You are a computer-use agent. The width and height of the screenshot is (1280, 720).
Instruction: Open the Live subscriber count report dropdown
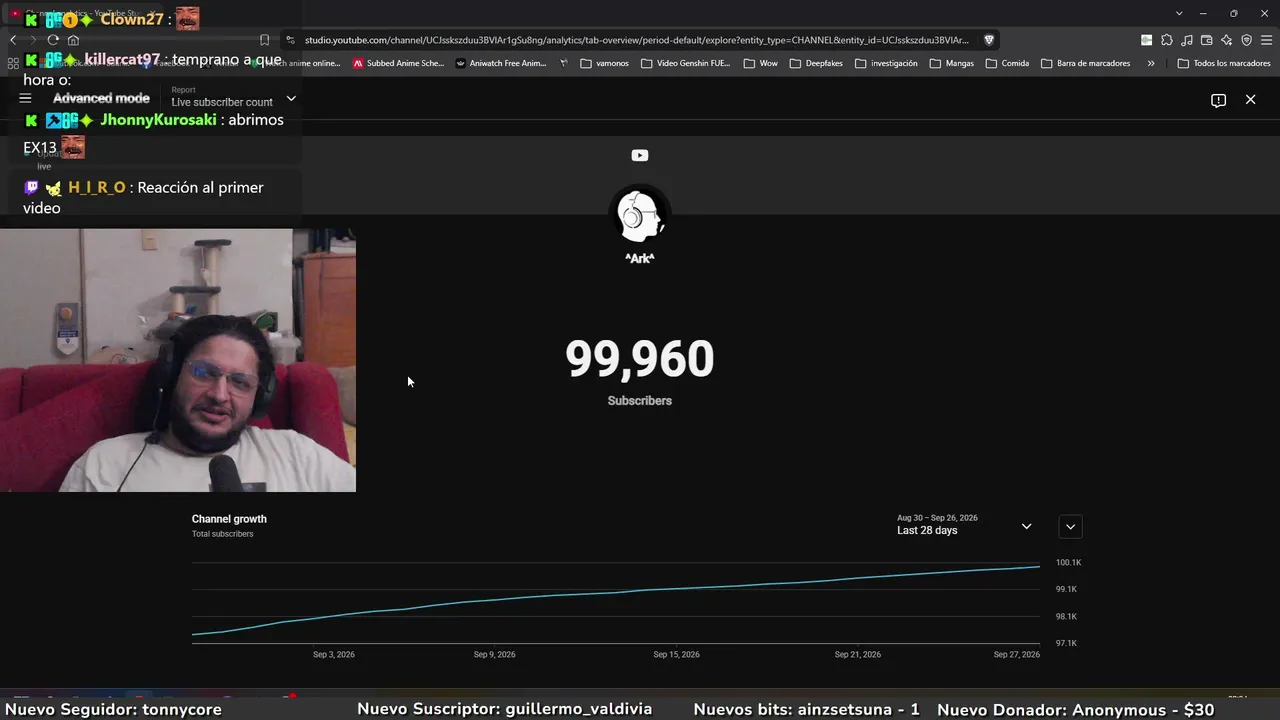coord(234,97)
